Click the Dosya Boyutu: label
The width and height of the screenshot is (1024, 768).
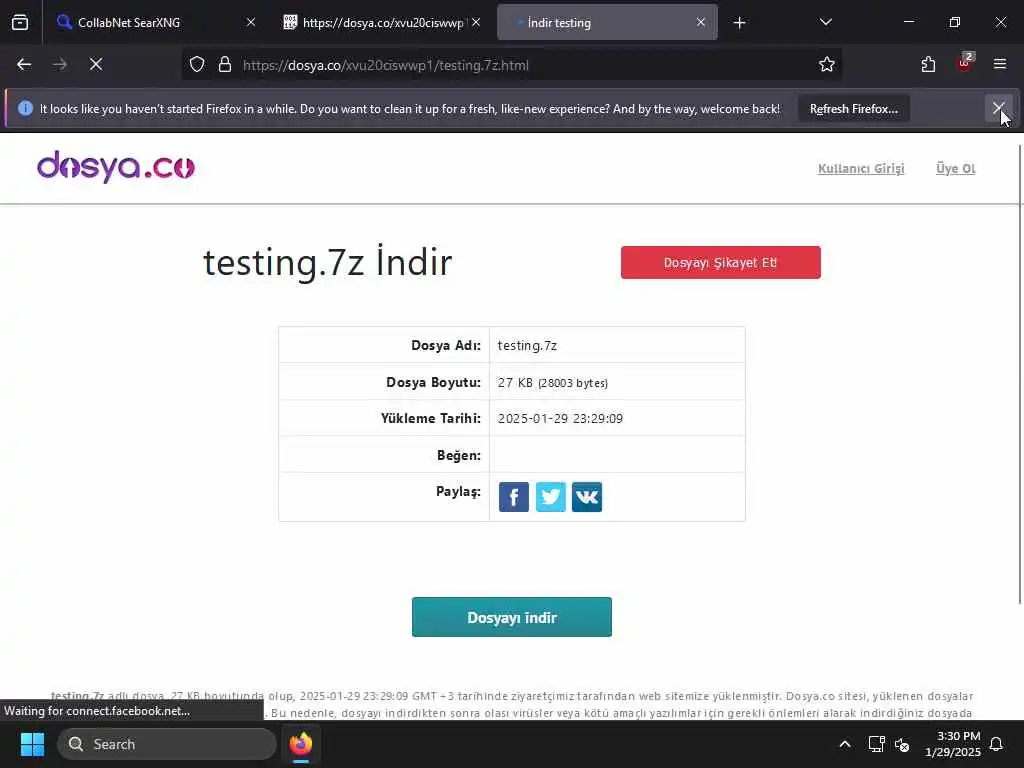tap(434, 383)
